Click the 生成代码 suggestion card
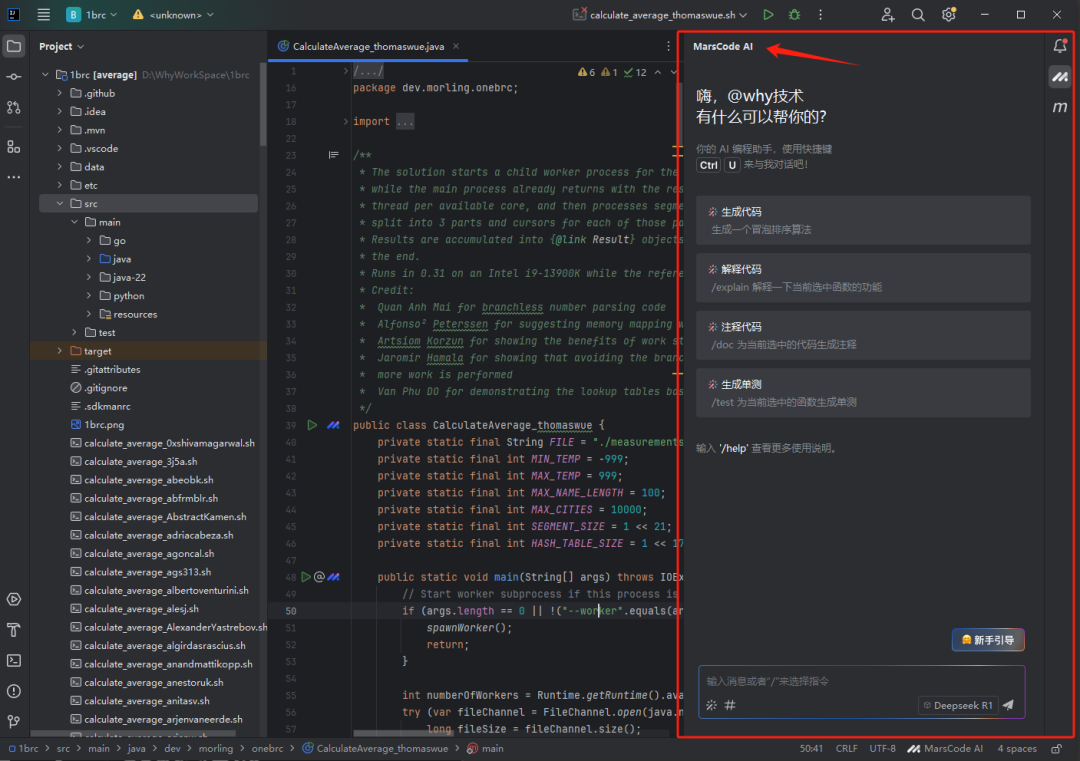Screen dimensions: 1080x761 pos(863,220)
